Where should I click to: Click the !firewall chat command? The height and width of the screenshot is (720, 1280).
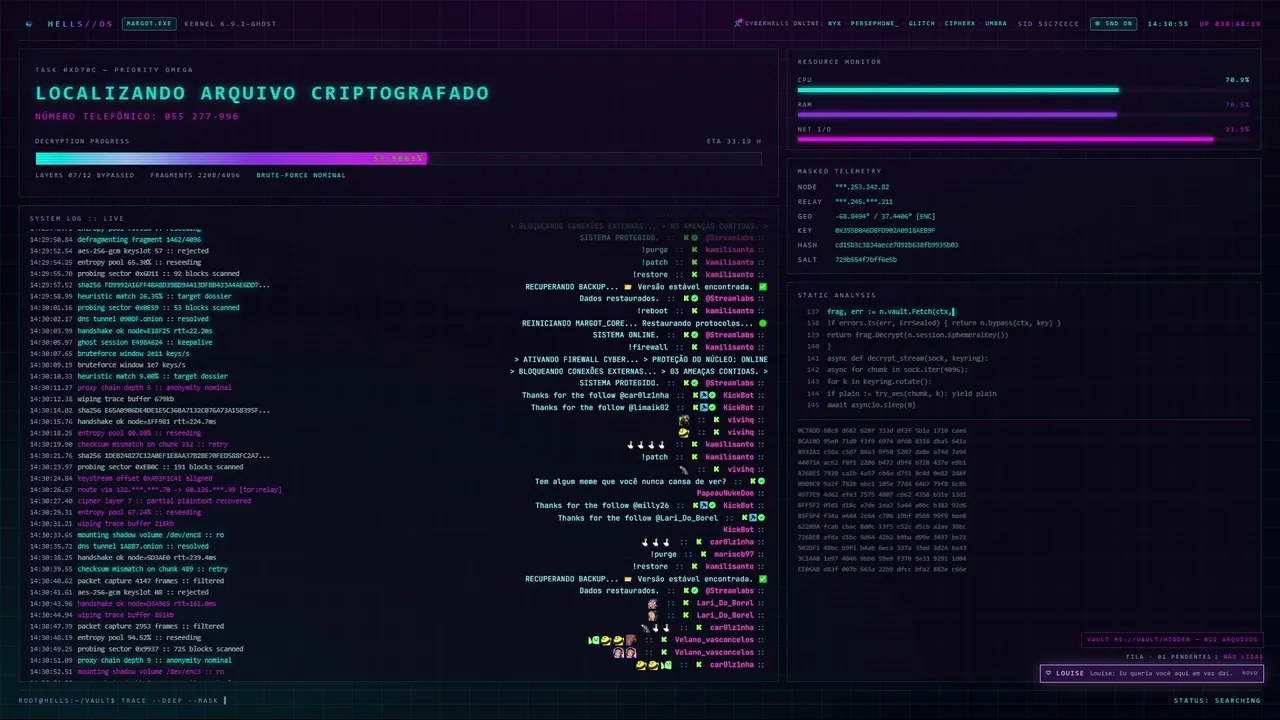(x=649, y=347)
